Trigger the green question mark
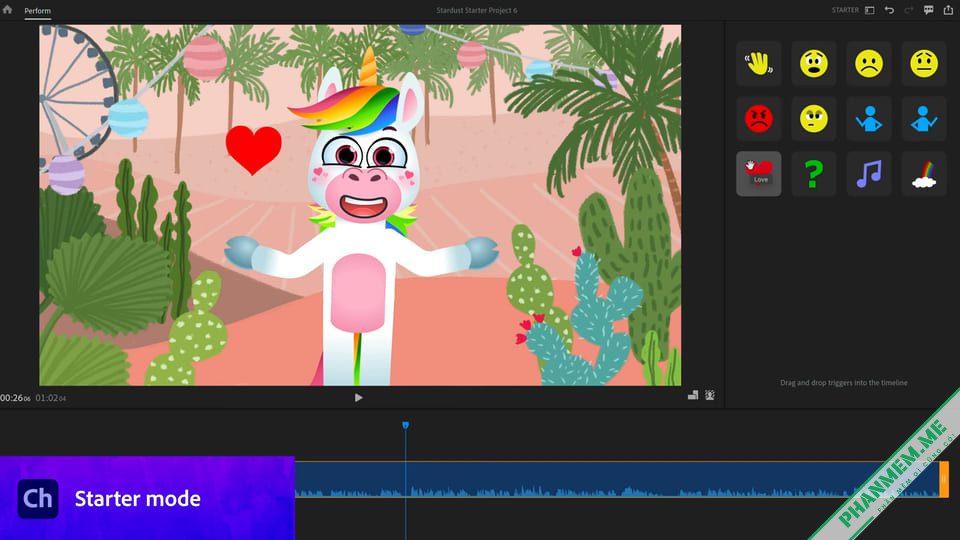 point(814,174)
